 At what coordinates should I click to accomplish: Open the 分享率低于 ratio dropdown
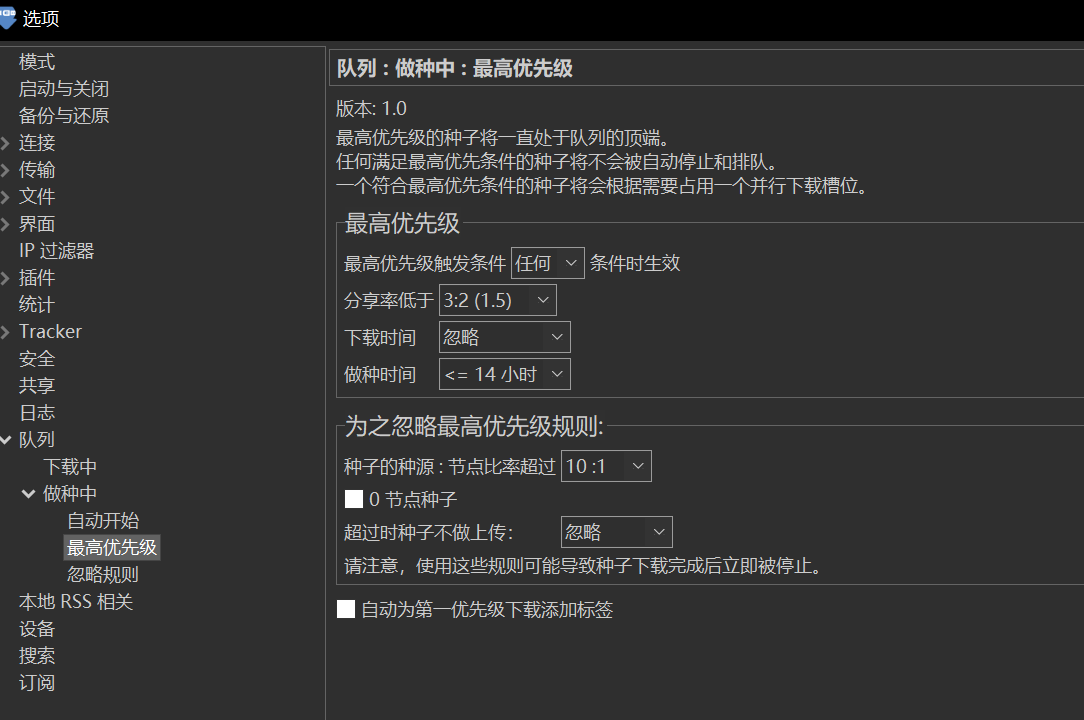click(x=497, y=300)
